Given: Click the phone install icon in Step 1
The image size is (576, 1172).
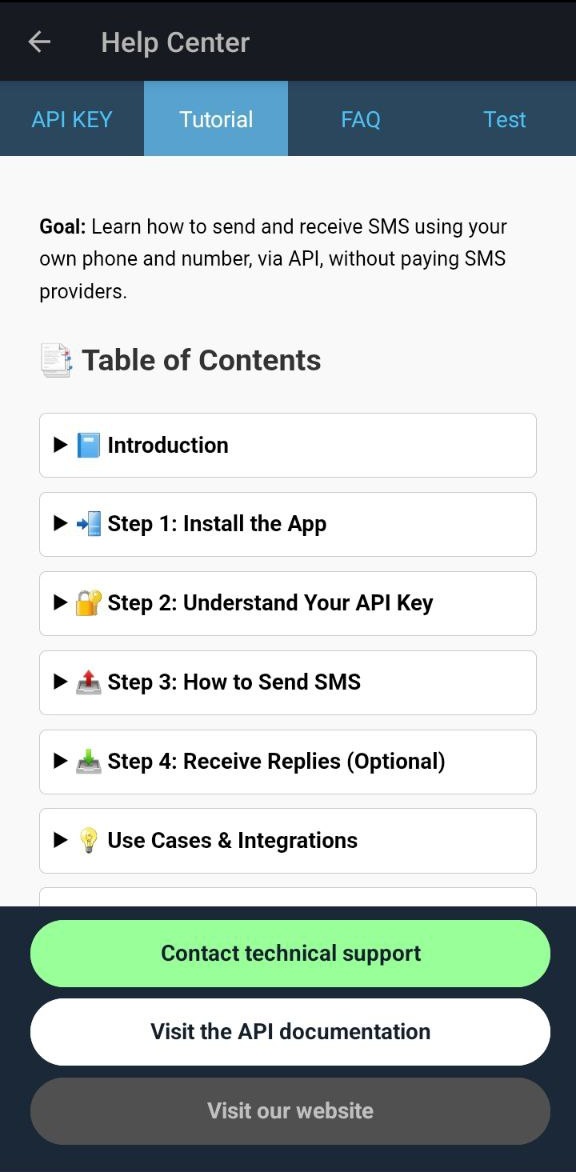Looking at the screenshot, I should (x=88, y=524).
